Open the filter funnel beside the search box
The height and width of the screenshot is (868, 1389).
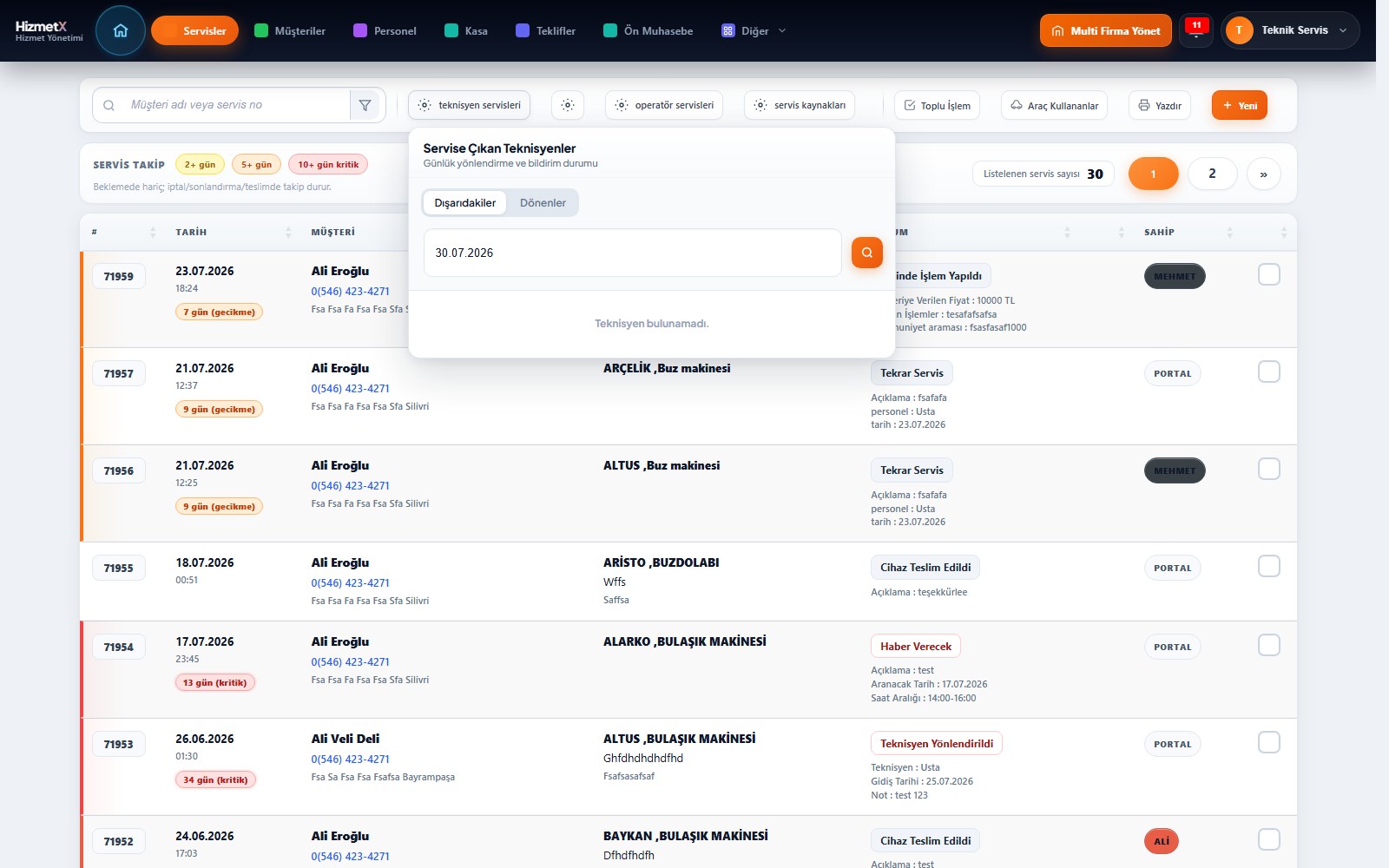tap(365, 105)
